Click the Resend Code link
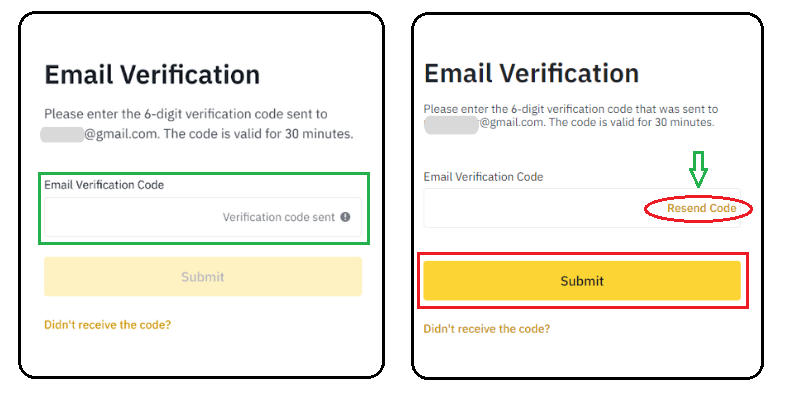800x400 pixels. (702, 208)
